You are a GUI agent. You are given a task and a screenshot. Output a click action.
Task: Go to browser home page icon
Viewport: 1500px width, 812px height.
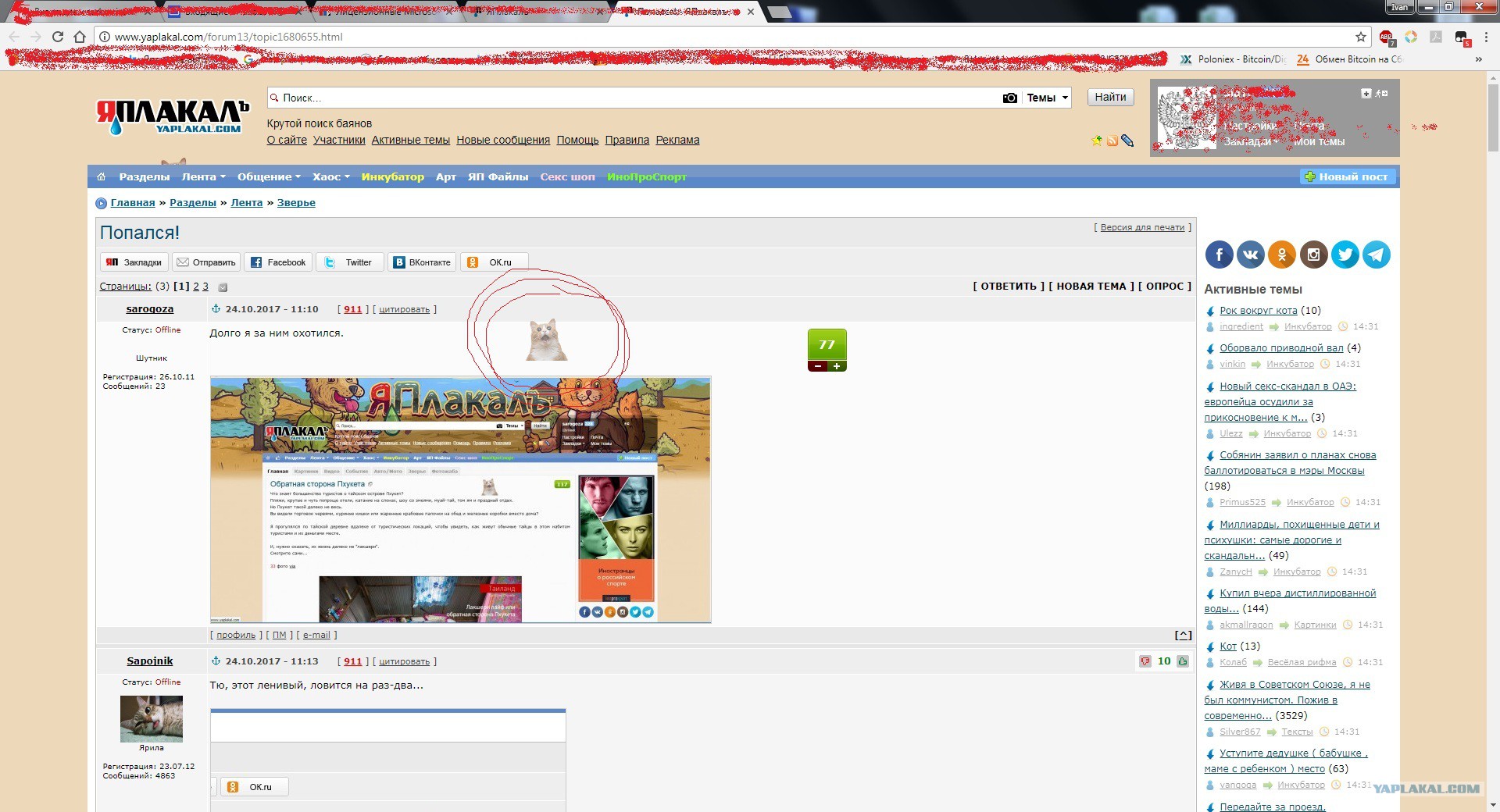(x=80, y=37)
